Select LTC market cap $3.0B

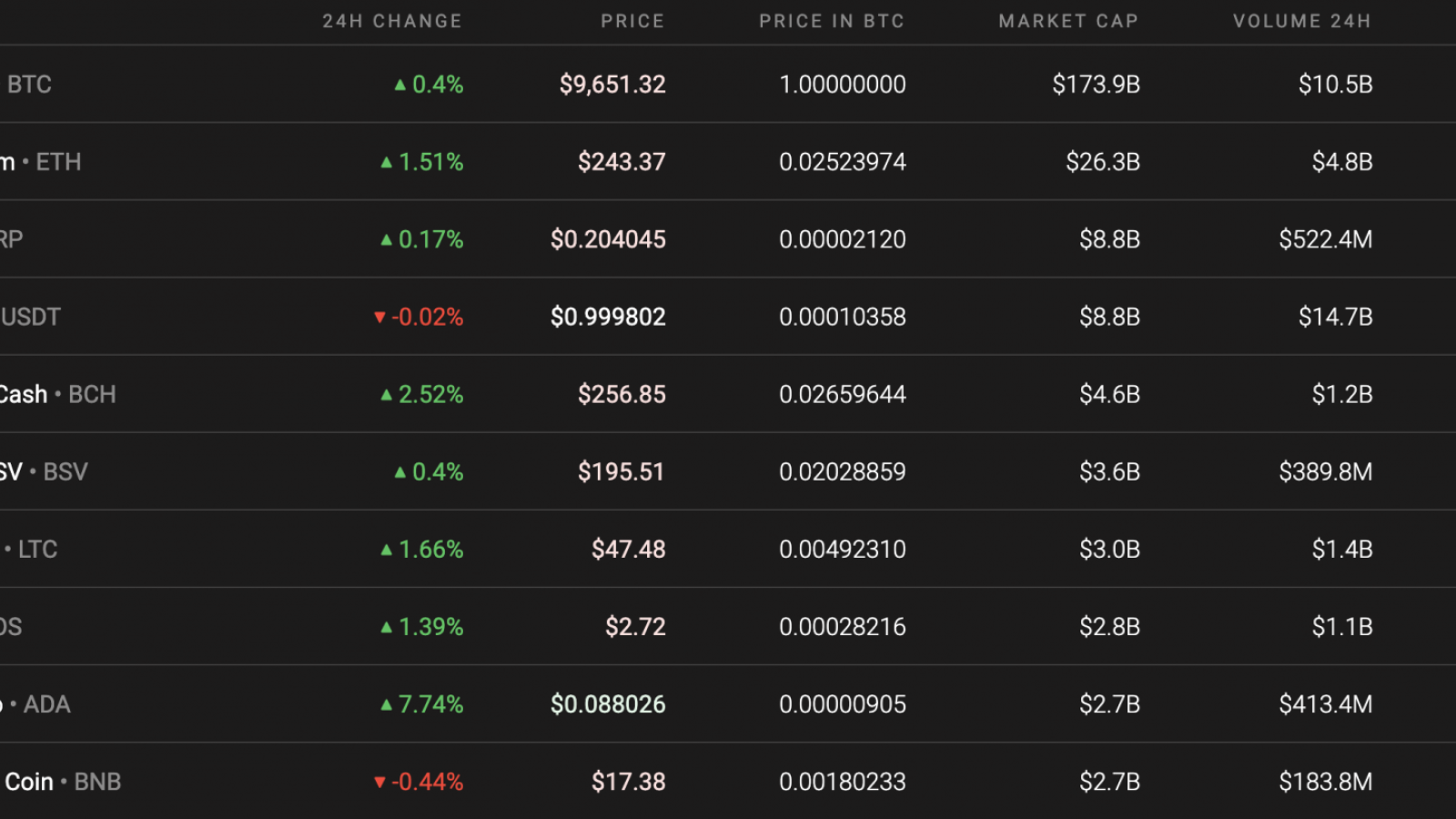coord(1110,549)
